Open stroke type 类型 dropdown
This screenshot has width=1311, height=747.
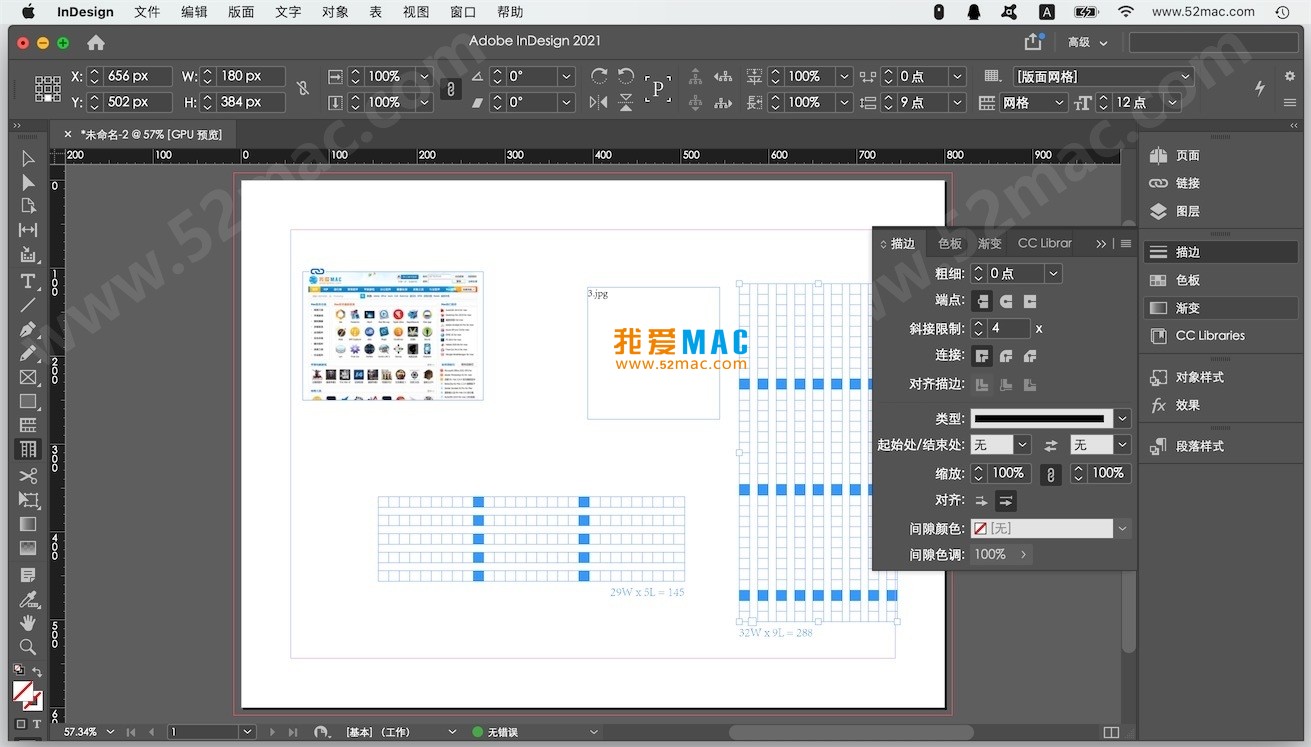(x=1123, y=419)
